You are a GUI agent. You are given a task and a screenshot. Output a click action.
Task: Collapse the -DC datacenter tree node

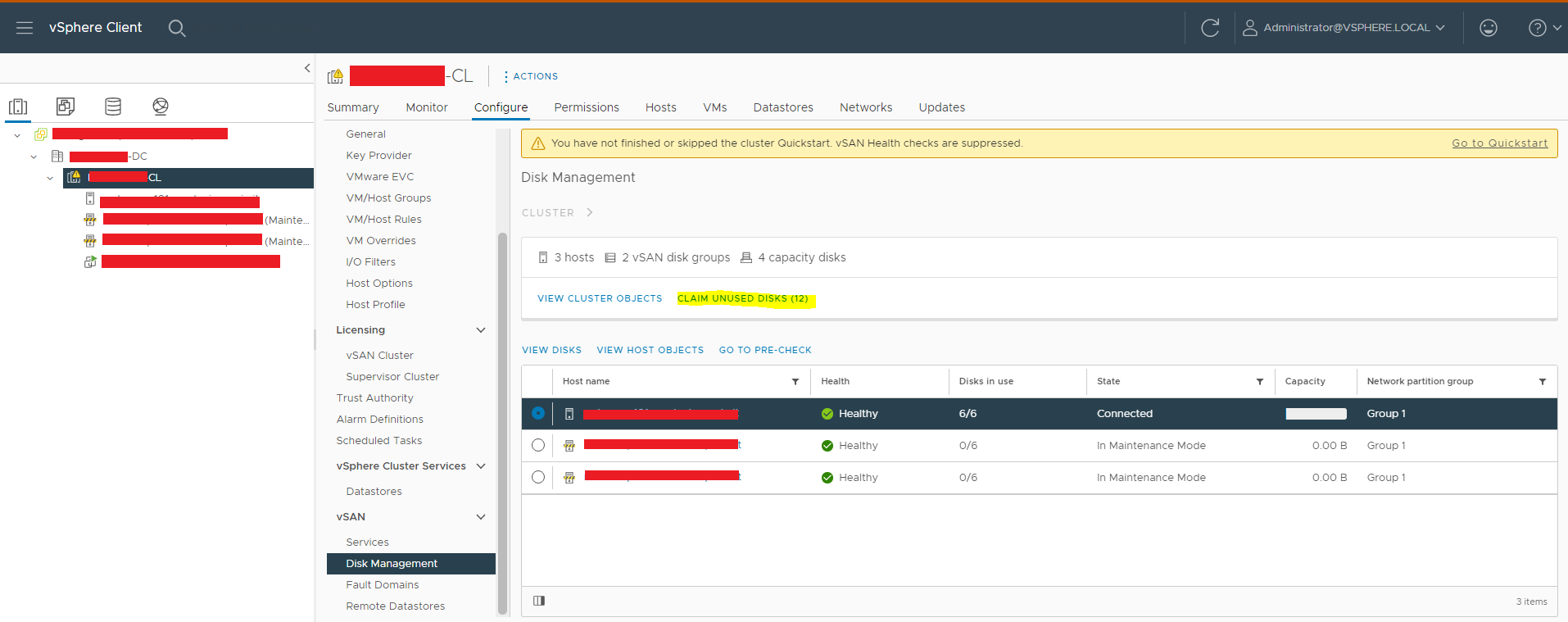(34, 156)
